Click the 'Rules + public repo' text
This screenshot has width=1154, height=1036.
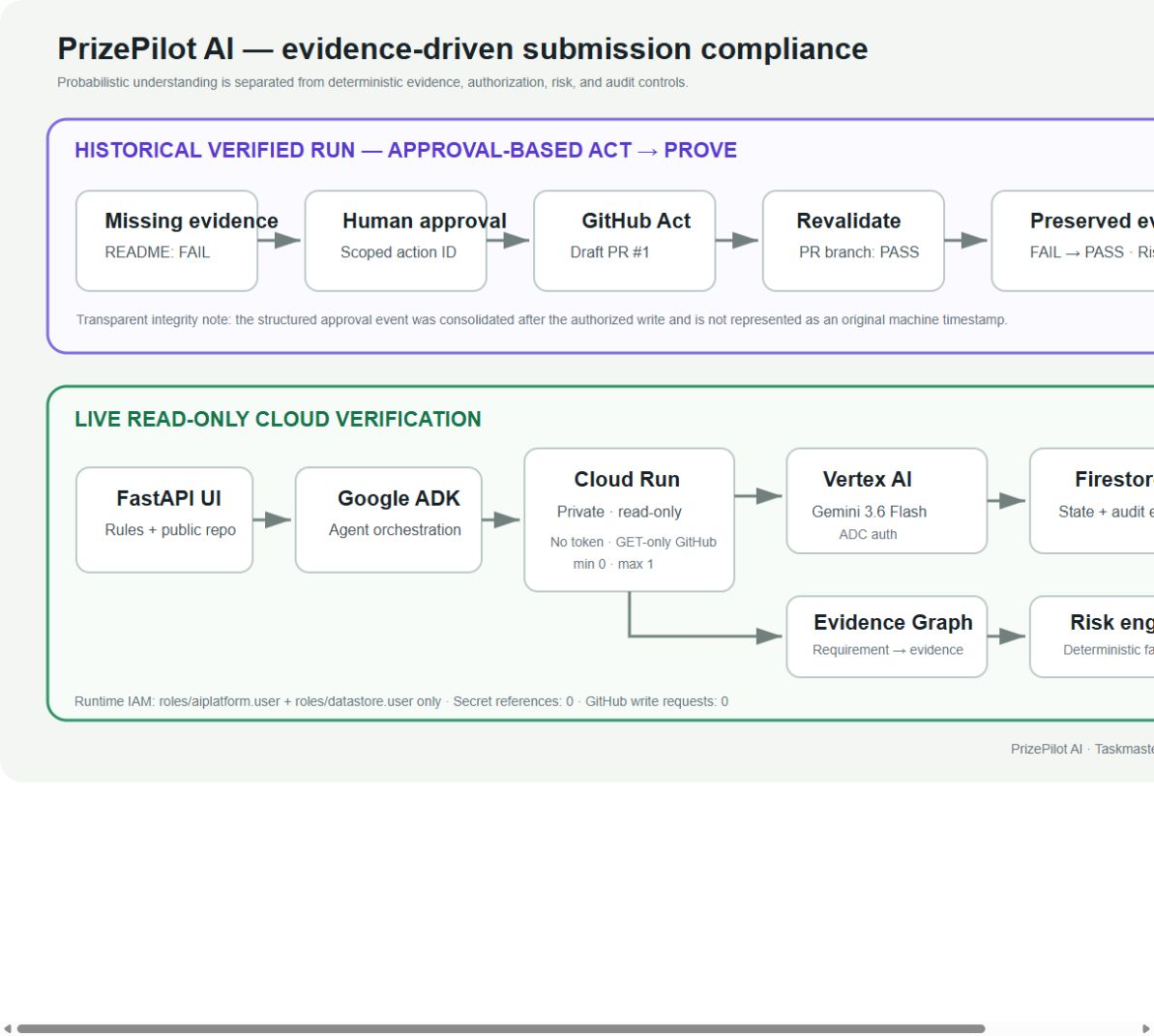point(170,530)
